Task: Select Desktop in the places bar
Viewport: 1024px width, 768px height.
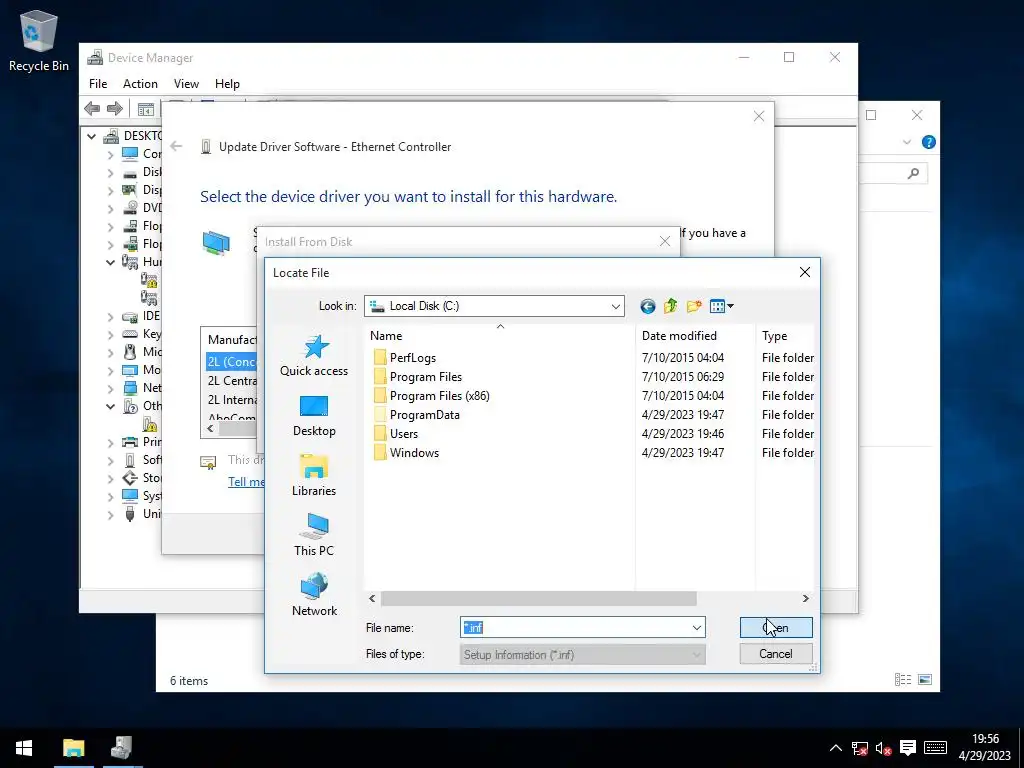Action: [x=314, y=416]
